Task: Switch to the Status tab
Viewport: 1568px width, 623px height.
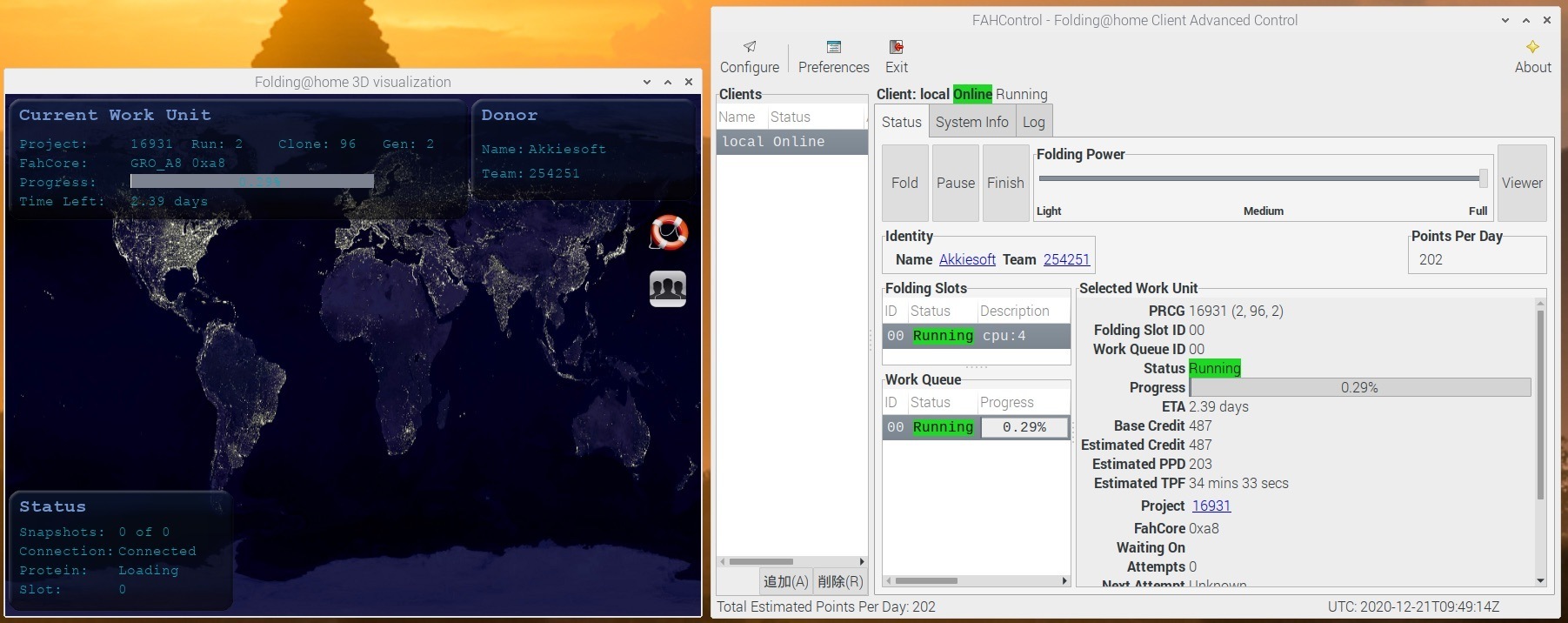Action: click(x=901, y=122)
